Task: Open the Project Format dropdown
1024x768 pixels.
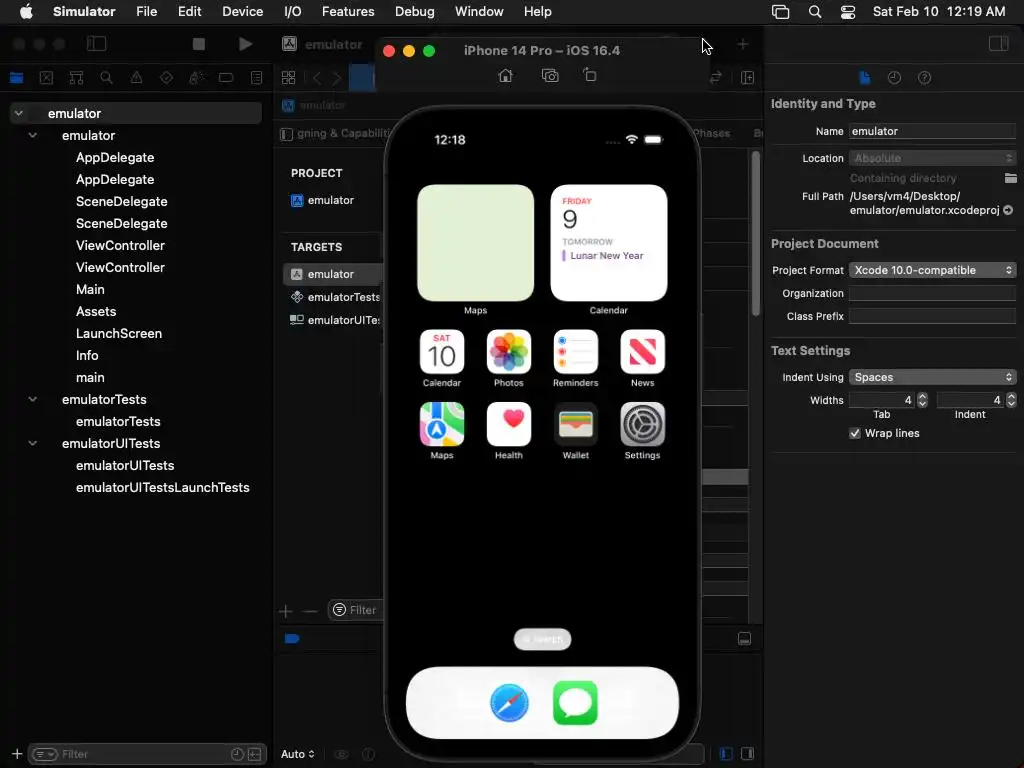Action: [933, 270]
